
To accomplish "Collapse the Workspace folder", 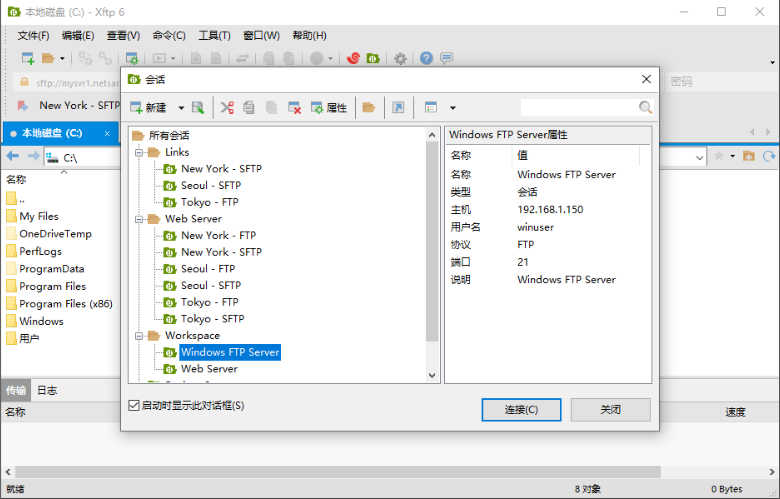I will pos(139,336).
